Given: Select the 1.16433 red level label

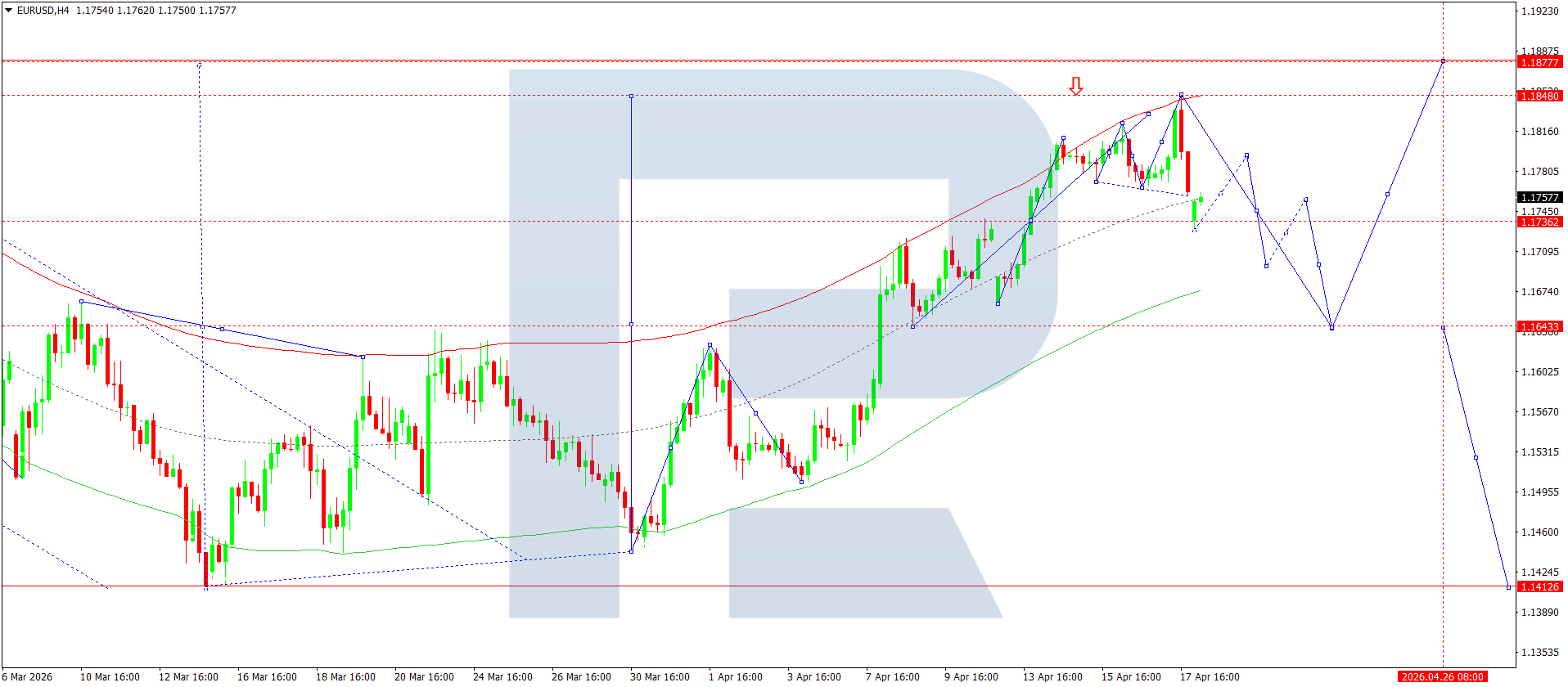Looking at the screenshot, I should tap(1539, 327).
